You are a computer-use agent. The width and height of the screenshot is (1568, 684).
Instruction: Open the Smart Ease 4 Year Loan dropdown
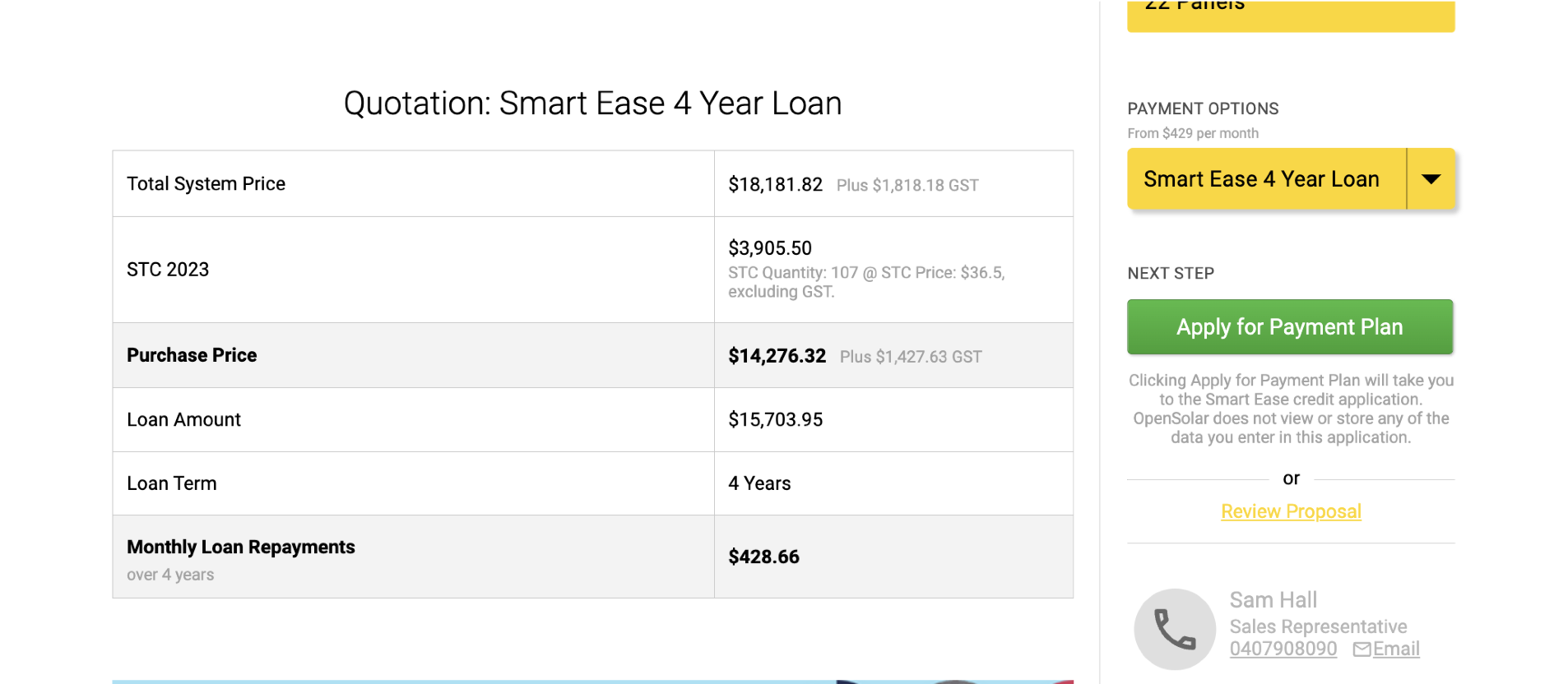point(1263,178)
